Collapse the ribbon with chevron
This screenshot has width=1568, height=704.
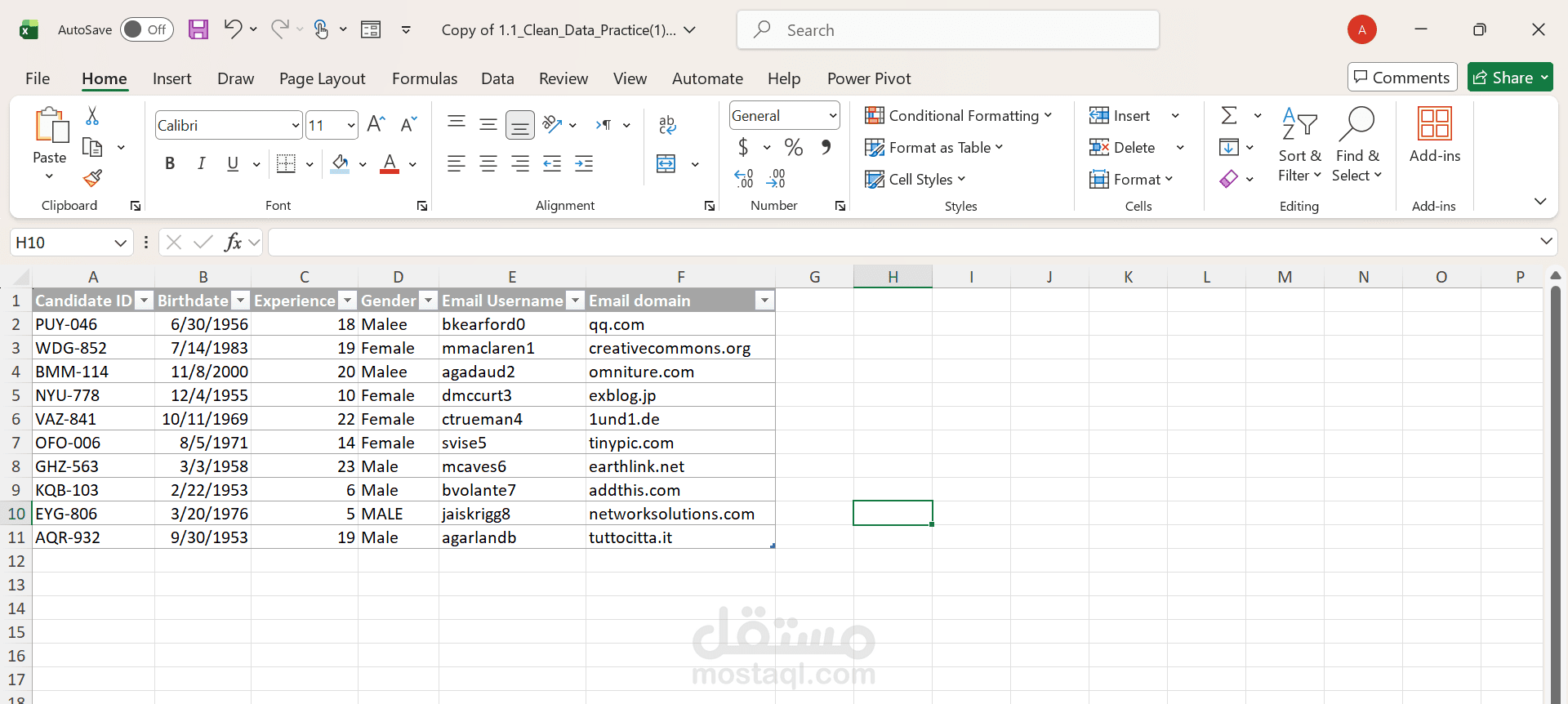pyautogui.click(x=1540, y=201)
